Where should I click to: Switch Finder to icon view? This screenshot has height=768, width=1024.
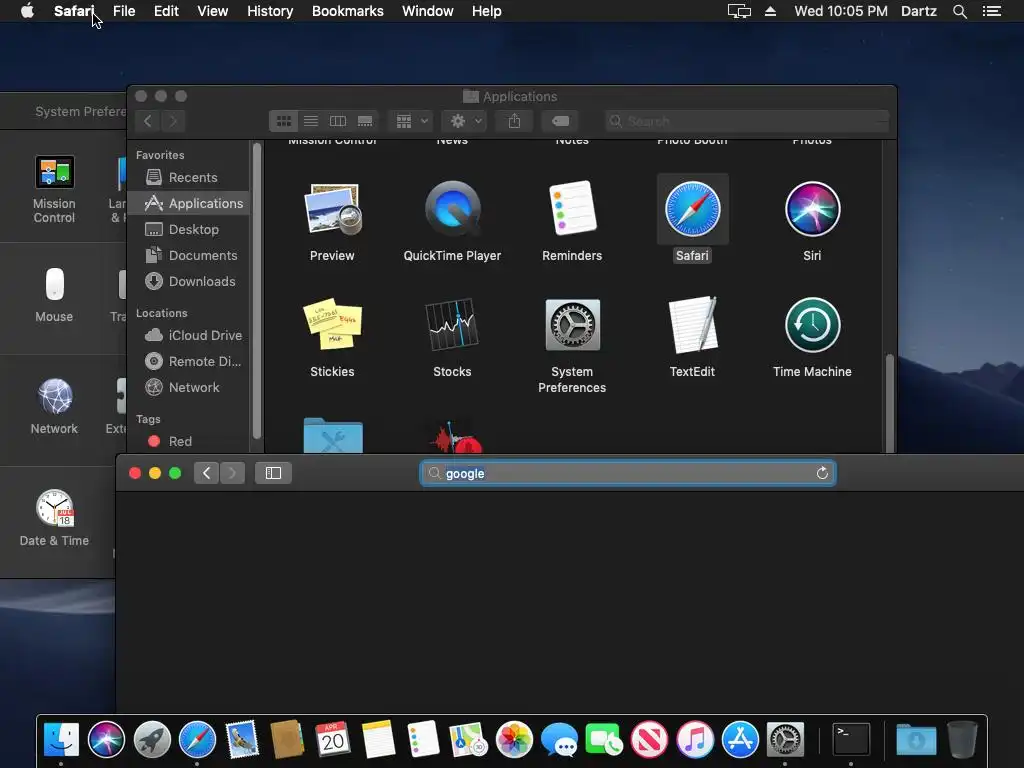click(283, 121)
